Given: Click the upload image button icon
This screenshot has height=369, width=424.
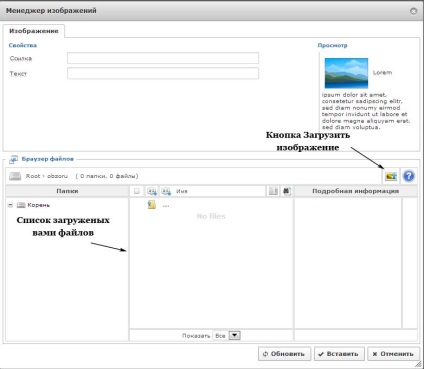Looking at the screenshot, I should coord(391,176).
